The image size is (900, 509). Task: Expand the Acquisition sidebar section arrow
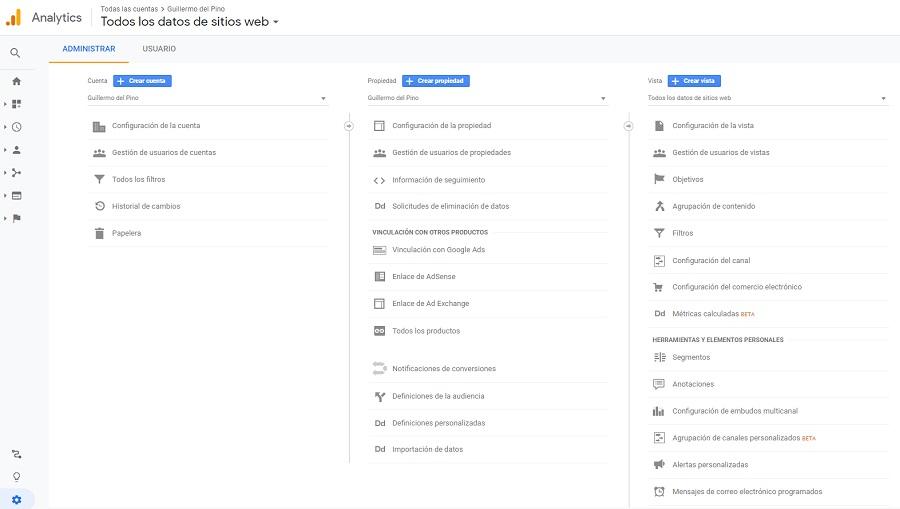click(x=5, y=173)
